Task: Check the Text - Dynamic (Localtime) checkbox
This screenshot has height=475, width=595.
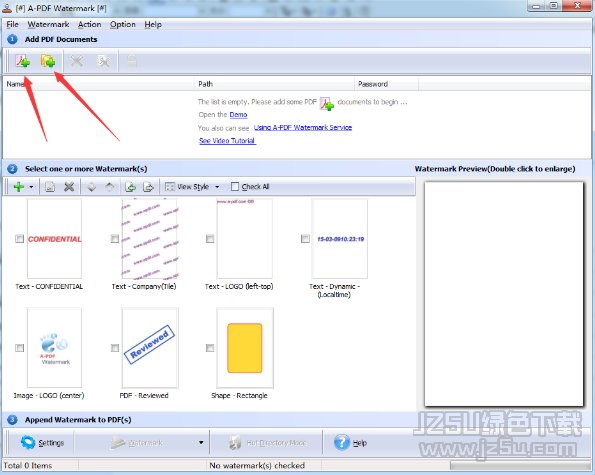Action: point(305,239)
